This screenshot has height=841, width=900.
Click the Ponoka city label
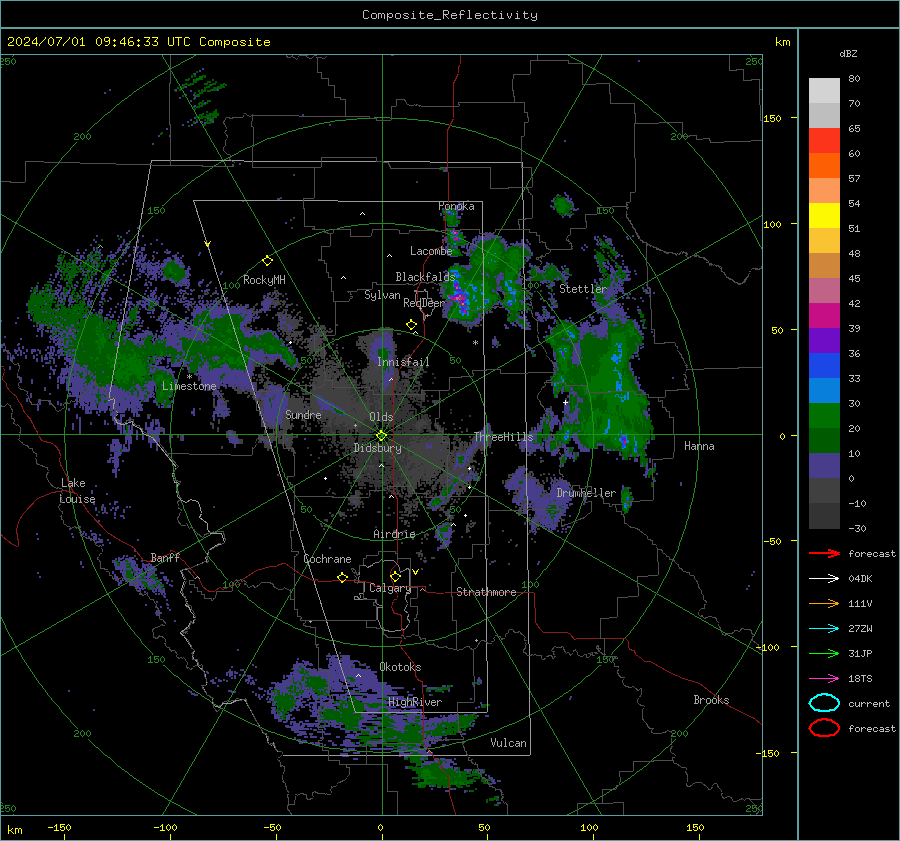pos(456,206)
